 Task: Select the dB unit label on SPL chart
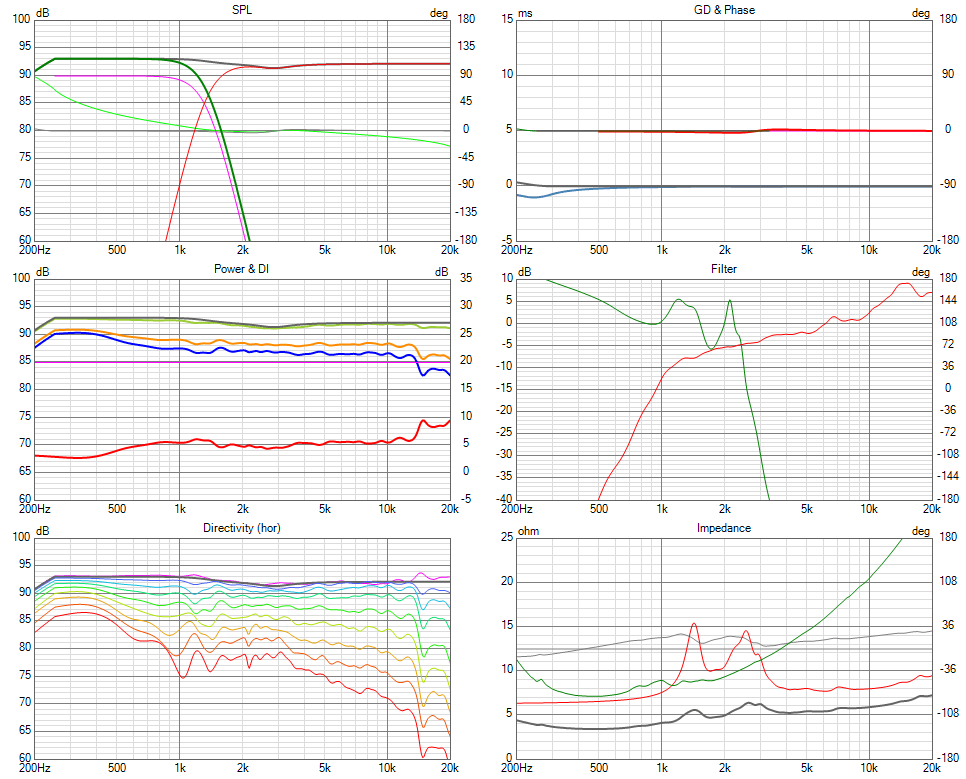click(43, 13)
